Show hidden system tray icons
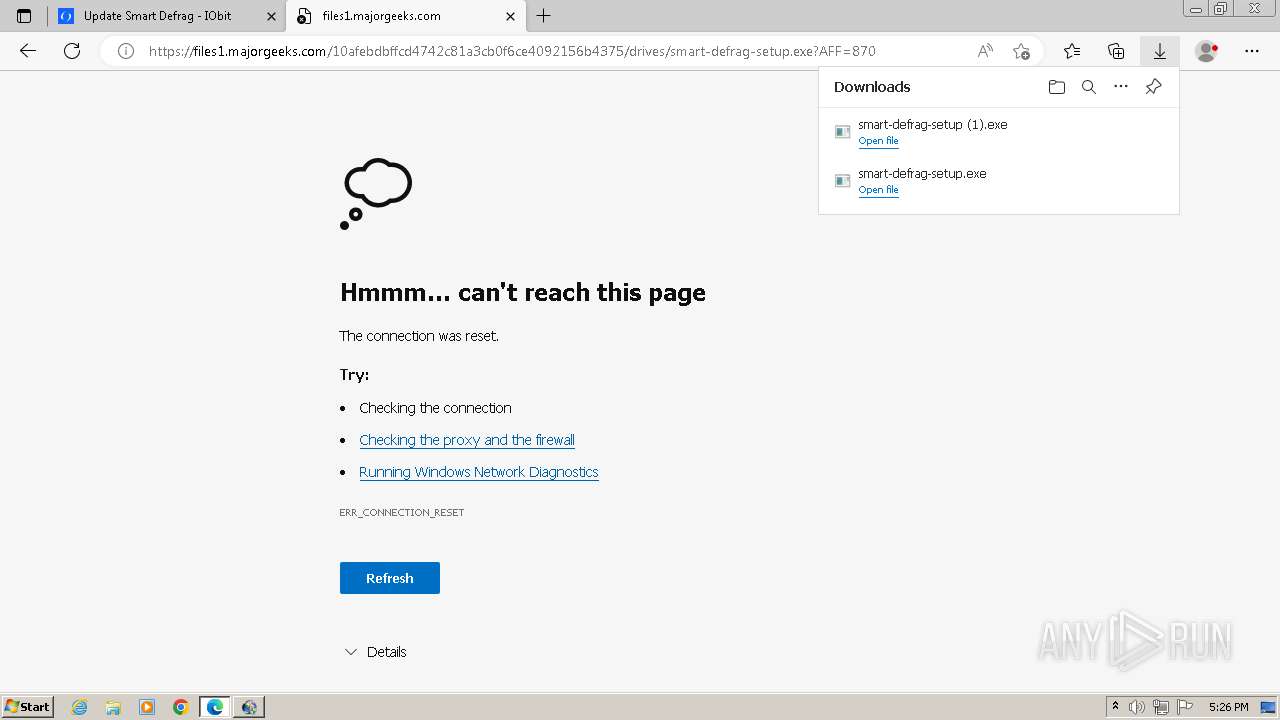Viewport: 1280px width, 720px height. pyautogui.click(x=1116, y=707)
